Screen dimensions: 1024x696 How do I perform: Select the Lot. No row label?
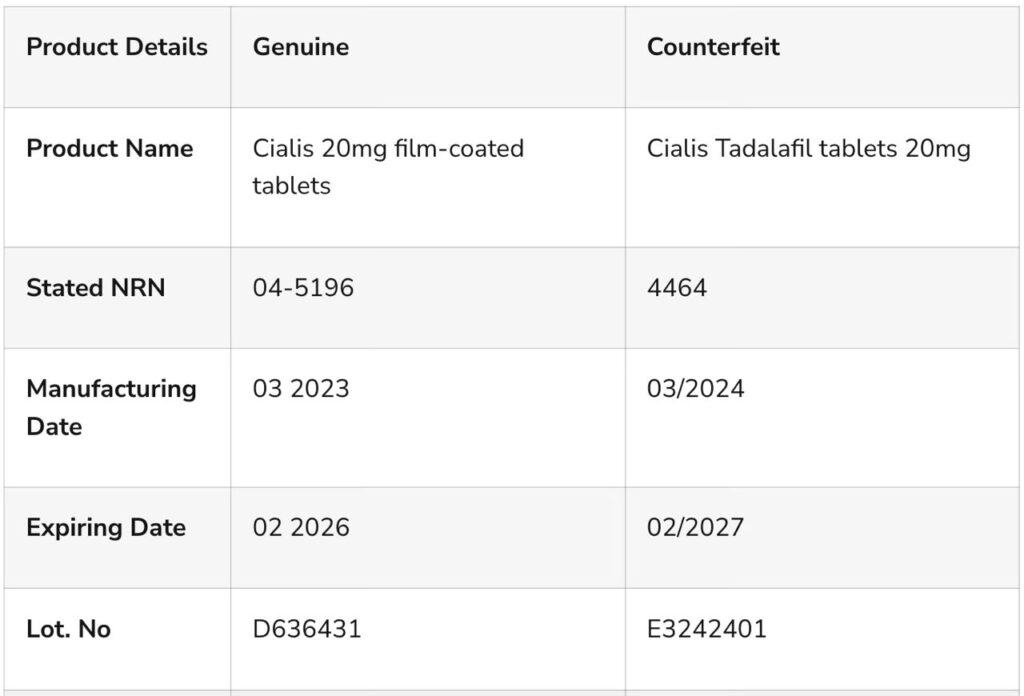pyautogui.click(x=68, y=629)
